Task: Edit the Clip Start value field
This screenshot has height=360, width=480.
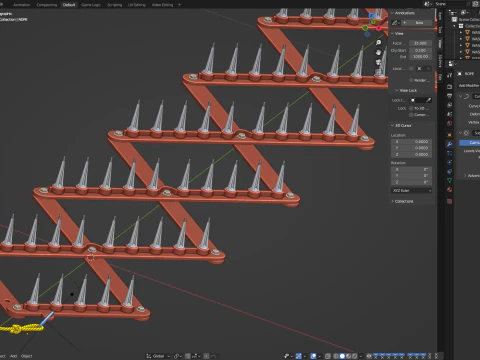Action: tap(421, 50)
